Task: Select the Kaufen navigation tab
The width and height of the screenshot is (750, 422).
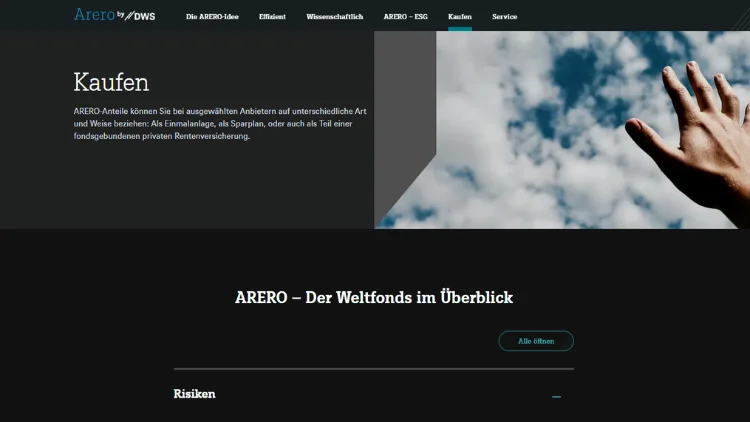Action: pos(460,17)
